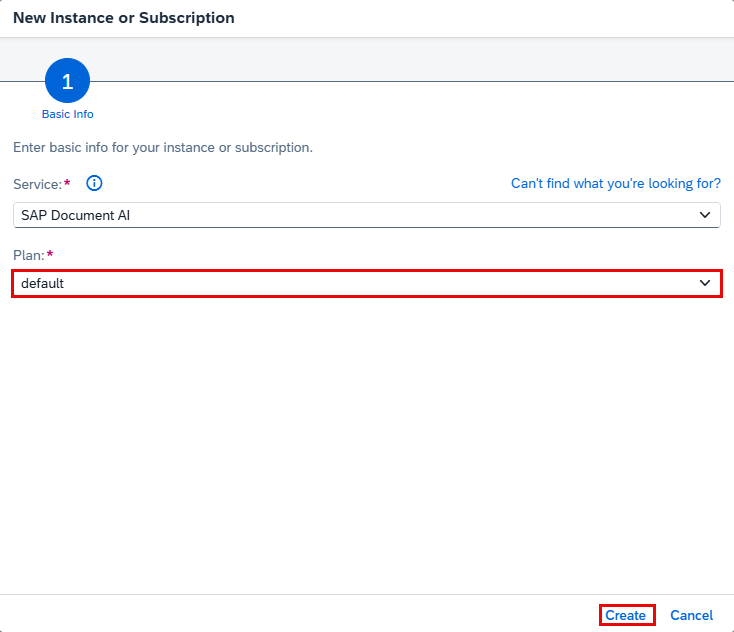
Task: Click the SAP Document AI service field
Action: point(367,215)
